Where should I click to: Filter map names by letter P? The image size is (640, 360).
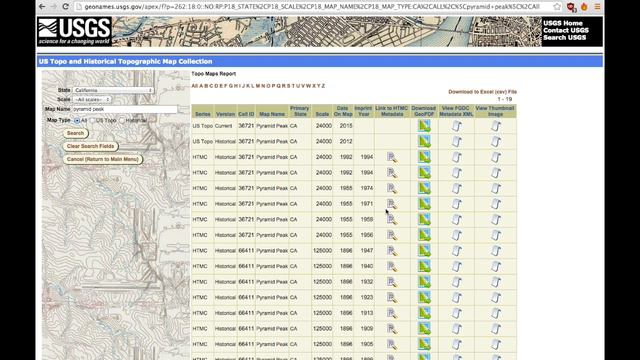pyautogui.click(x=273, y=86)
